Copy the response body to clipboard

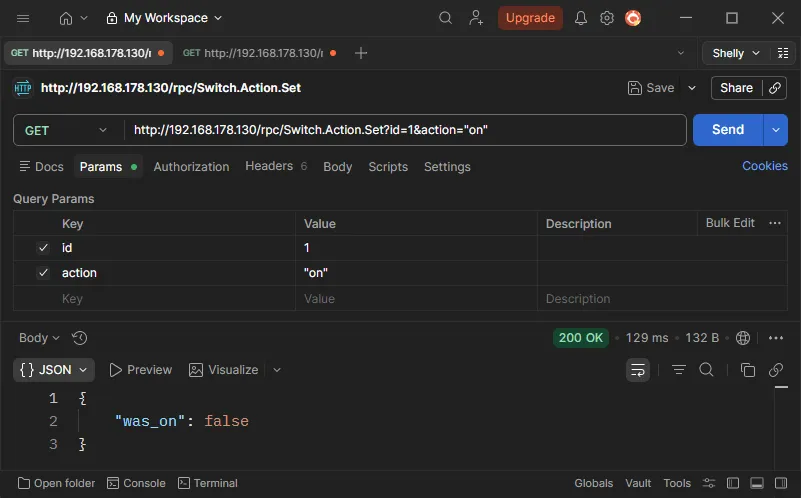pos(747,370)
